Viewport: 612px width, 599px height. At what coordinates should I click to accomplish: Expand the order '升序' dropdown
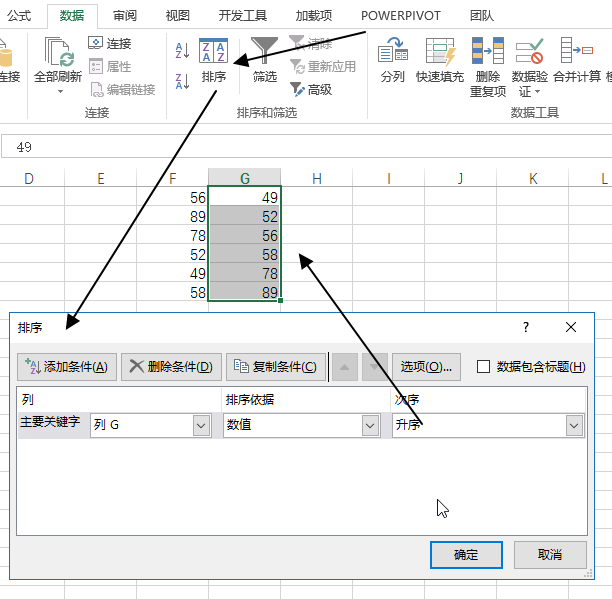574,425
